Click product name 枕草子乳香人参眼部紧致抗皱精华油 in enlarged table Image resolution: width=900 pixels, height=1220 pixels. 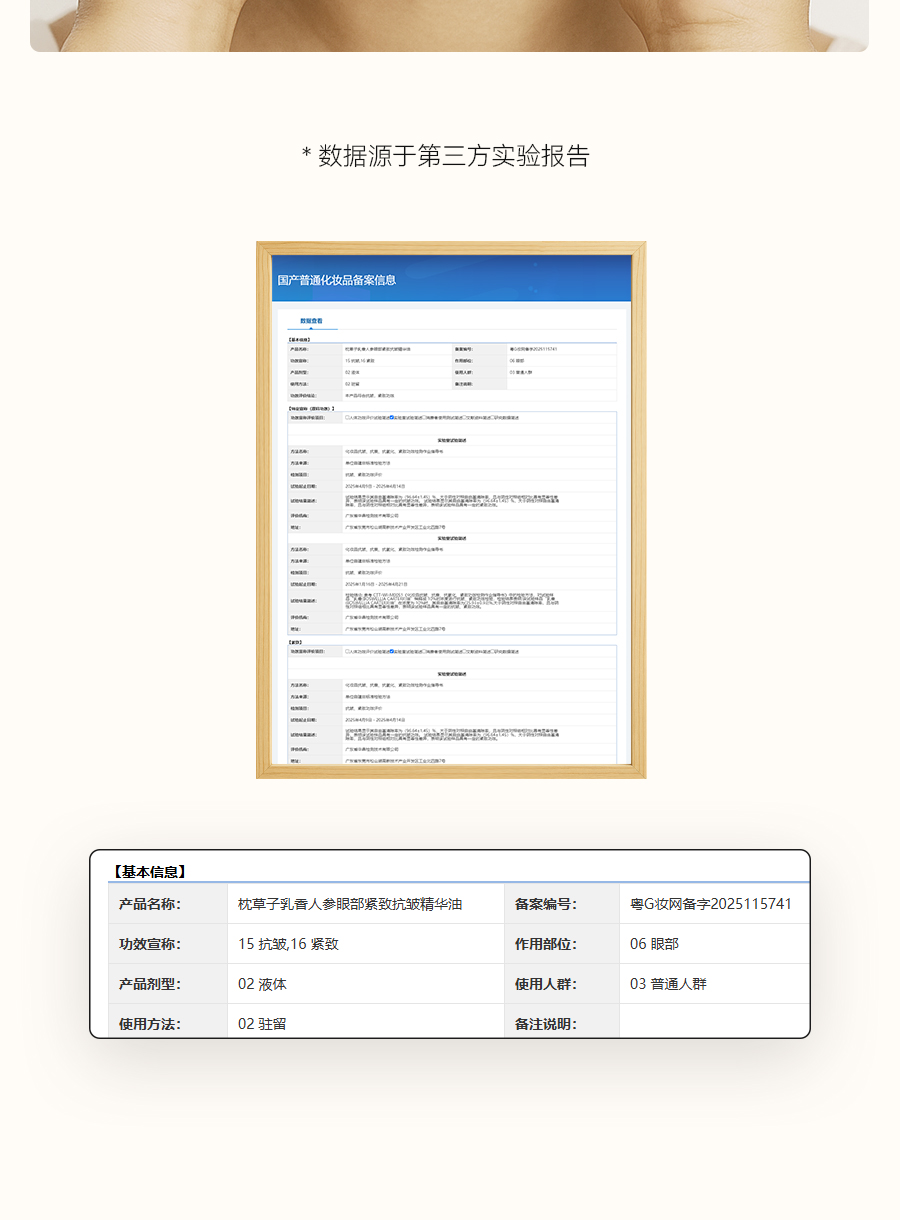(x=350, y=904)
